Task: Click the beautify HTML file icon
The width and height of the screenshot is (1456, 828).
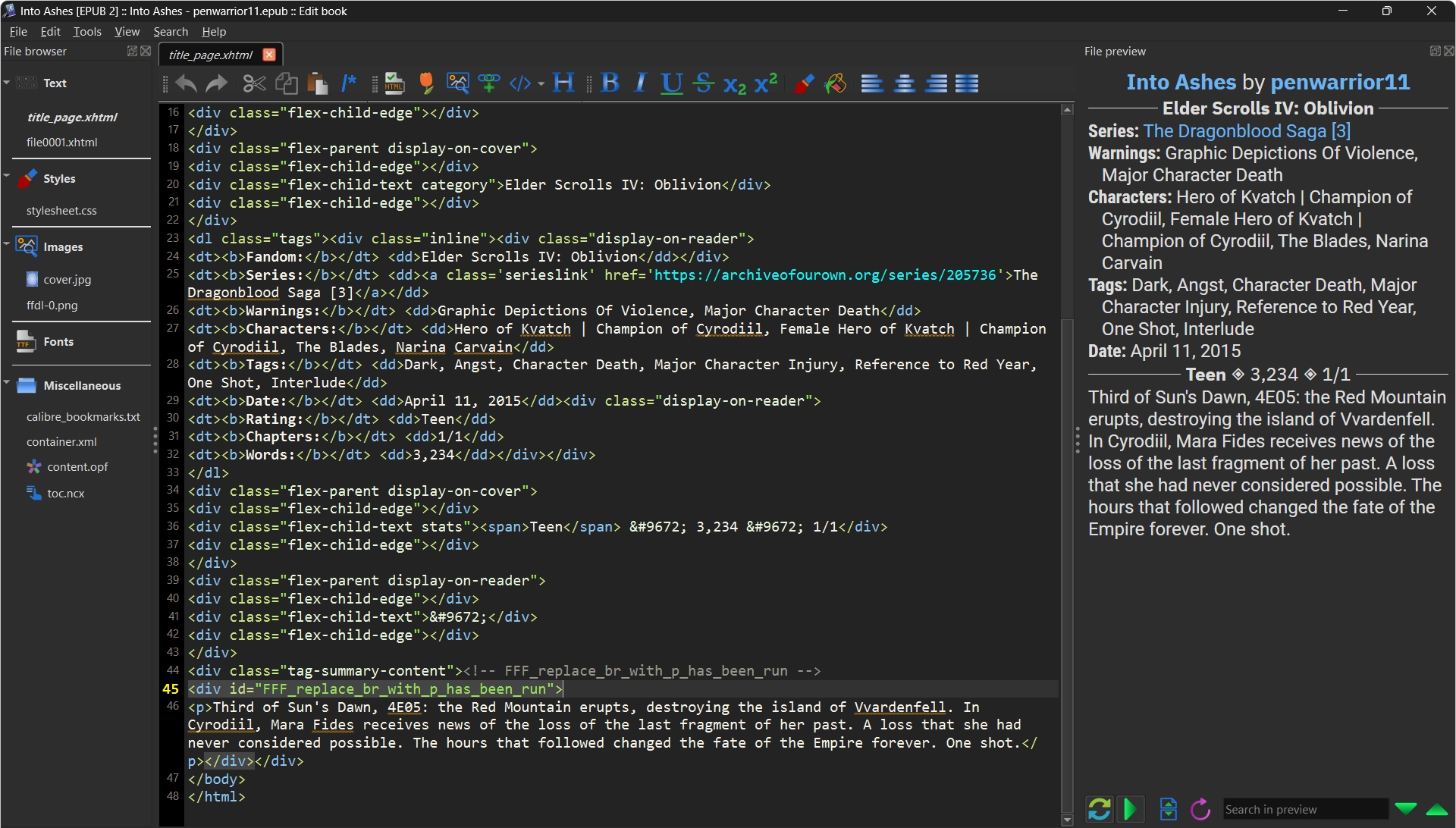Action: pyautogui.click(x=394, y=83)
